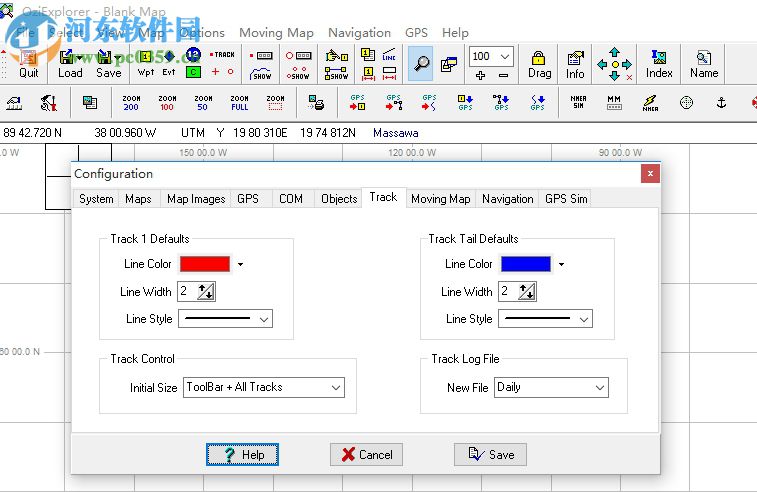Click the NMEA SIM toolbar icon
Viewport: 757px width, 492px height.
coord(578,102)
